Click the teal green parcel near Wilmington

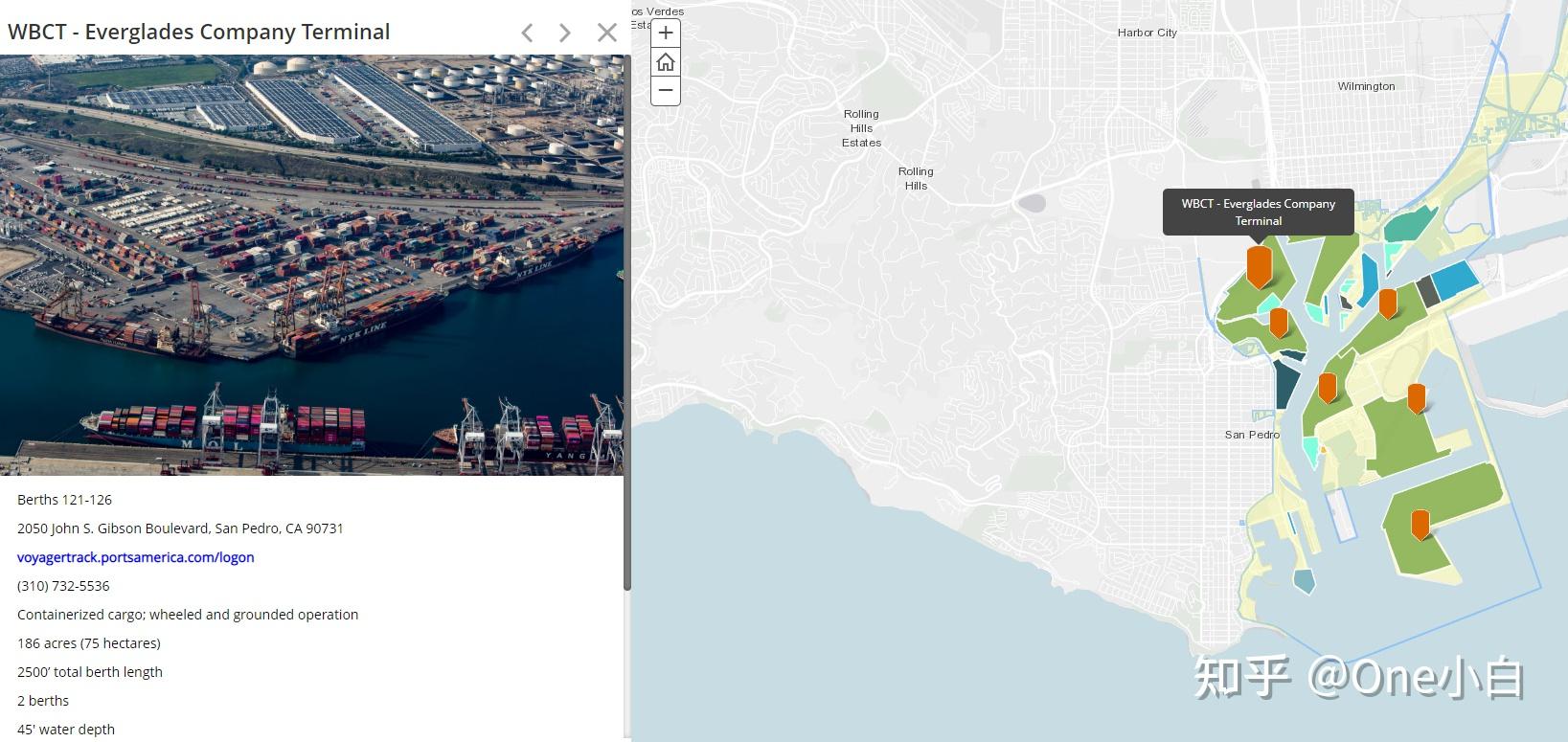(x=1411, y=224)
